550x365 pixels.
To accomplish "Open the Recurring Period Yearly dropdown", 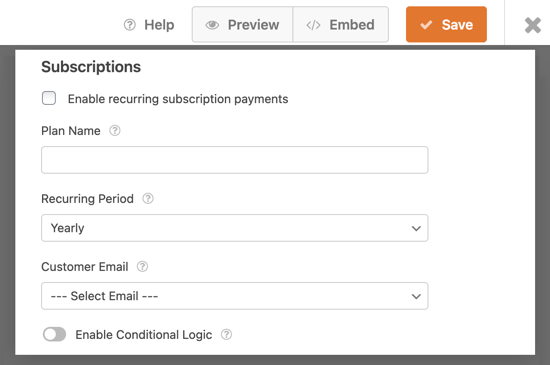I will [235, 228].
